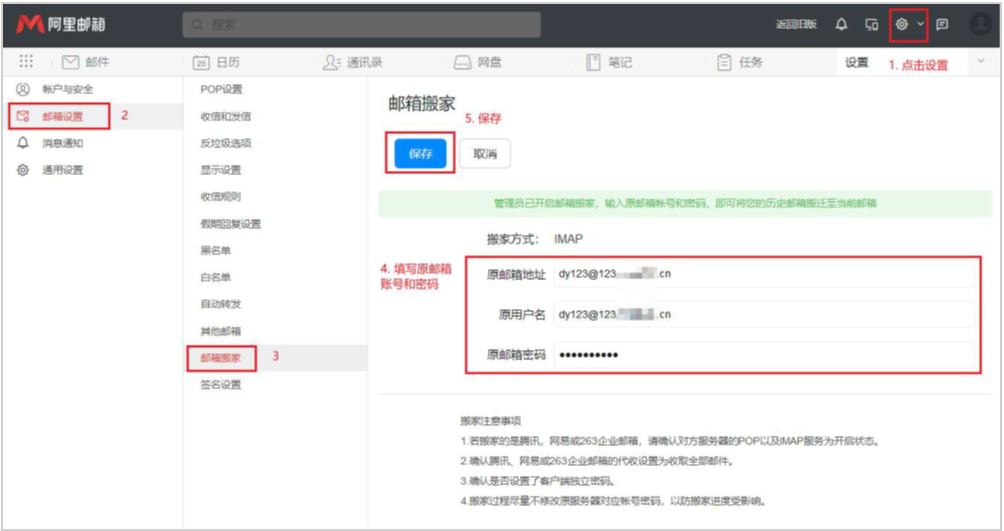Open 帐户与安全 in the sidebar
This screenshot has width=1004, height=531.
coord(67,89)
